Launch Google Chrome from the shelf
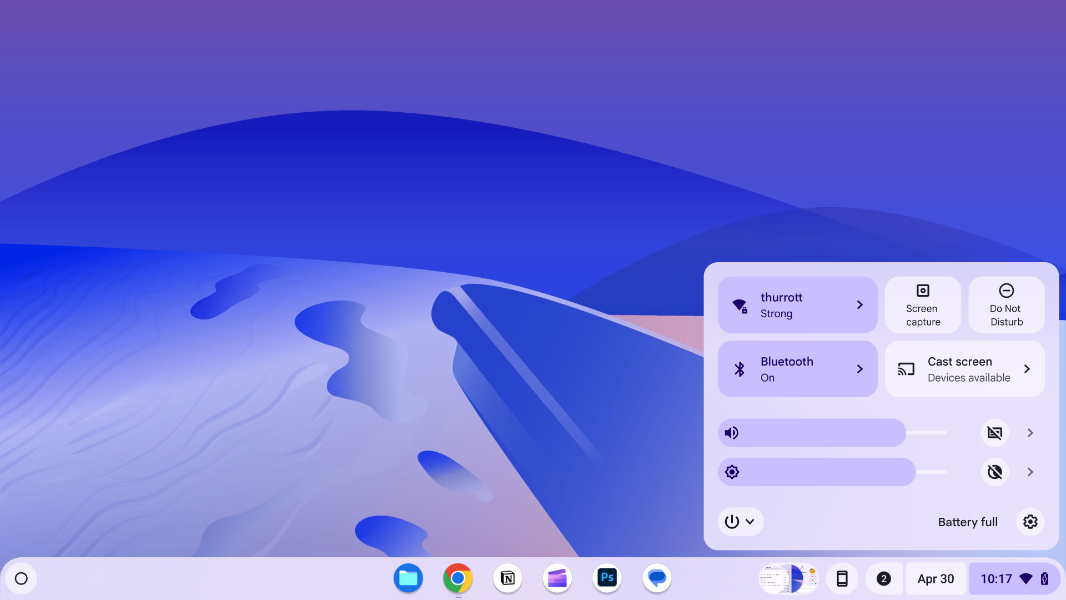This screenshot has height=600, width=1066. (x=458, y=578)
